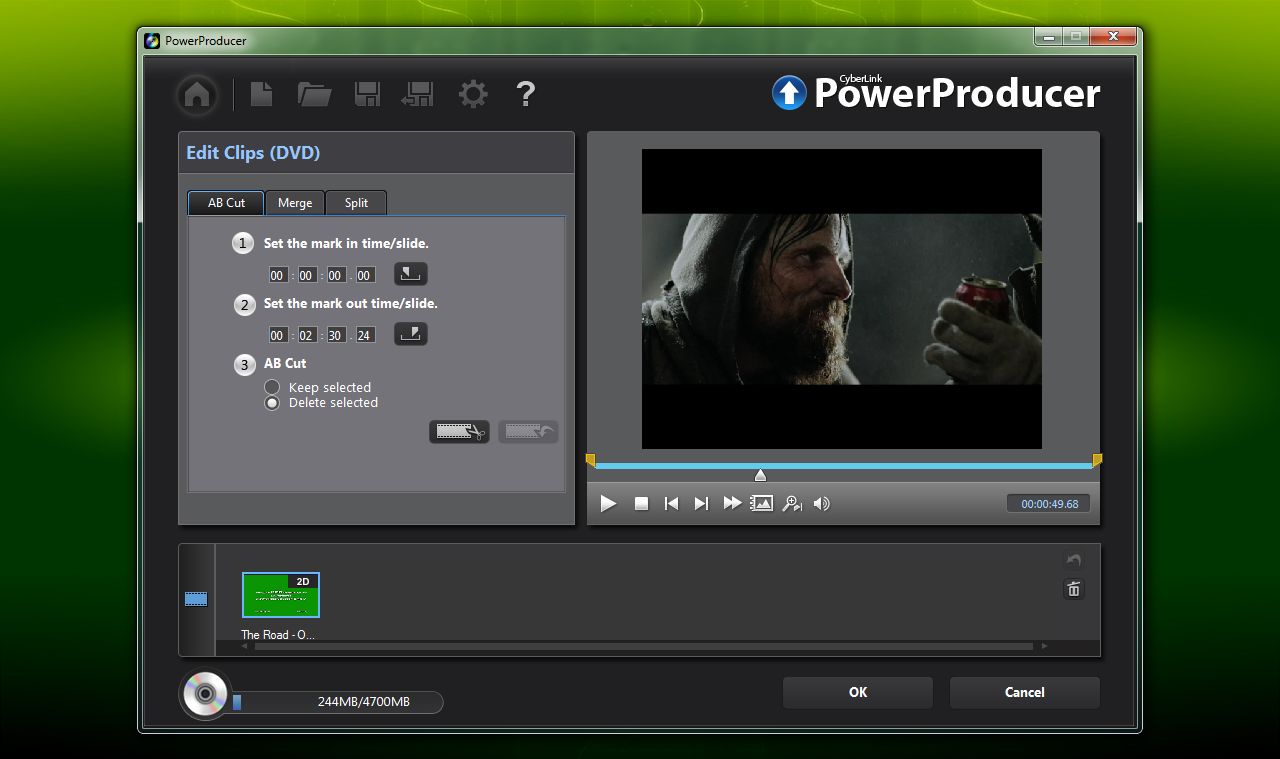Apply the AB cut scissors button
The height and width of the screenshot is (759, 1280).
coord(459,431)
